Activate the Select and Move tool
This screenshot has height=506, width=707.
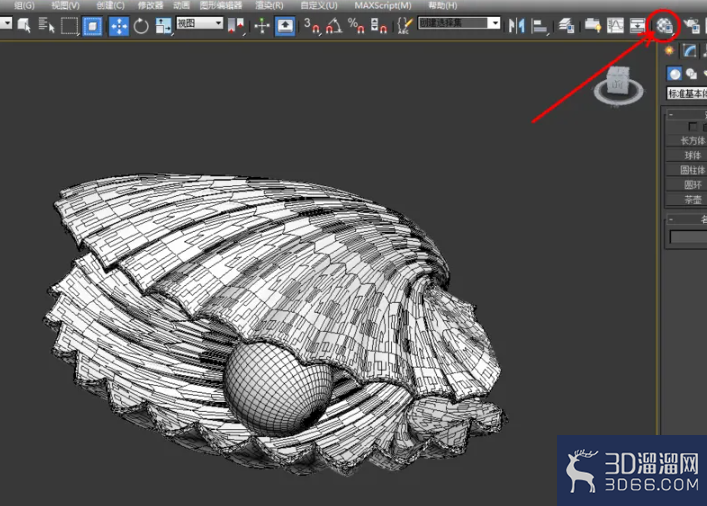coord(119,26)
